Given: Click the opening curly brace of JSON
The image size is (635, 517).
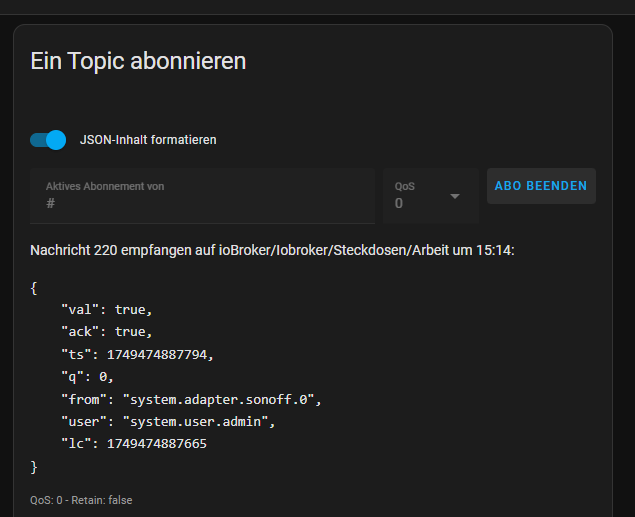Looking at the screenshot, I should point(34,288).
